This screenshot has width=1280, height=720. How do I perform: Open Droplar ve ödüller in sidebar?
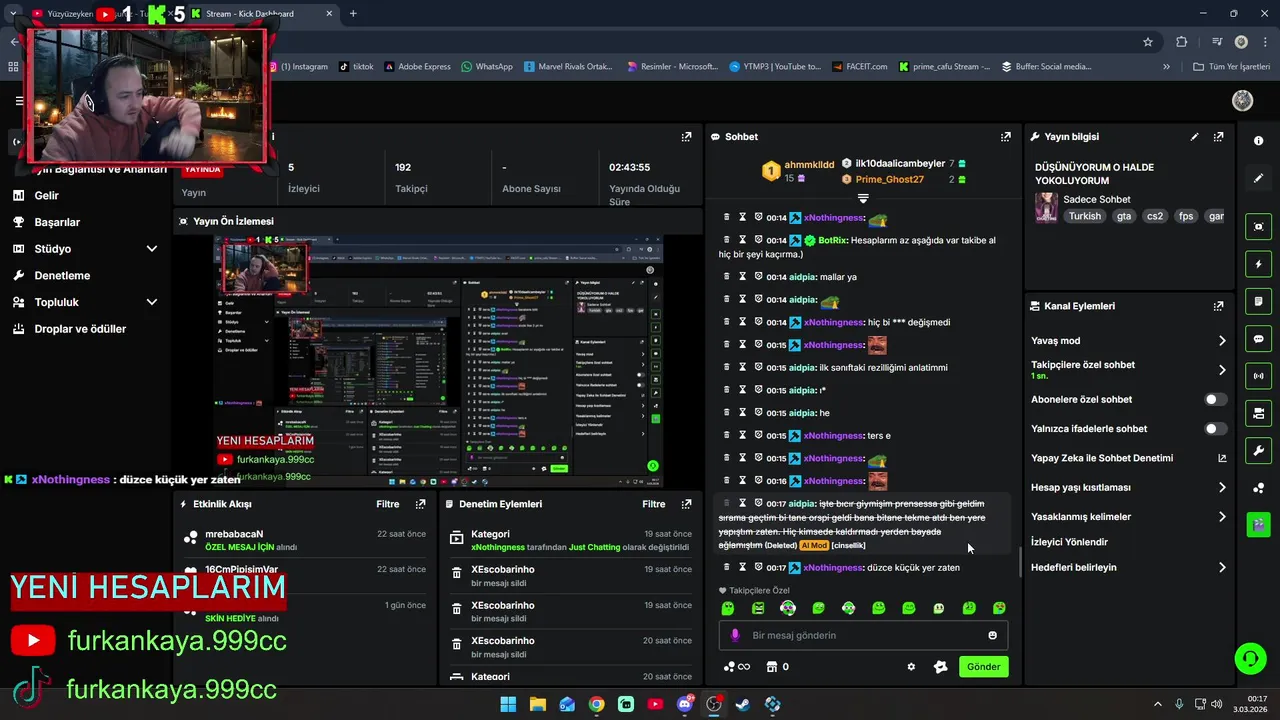pos(80,329)
